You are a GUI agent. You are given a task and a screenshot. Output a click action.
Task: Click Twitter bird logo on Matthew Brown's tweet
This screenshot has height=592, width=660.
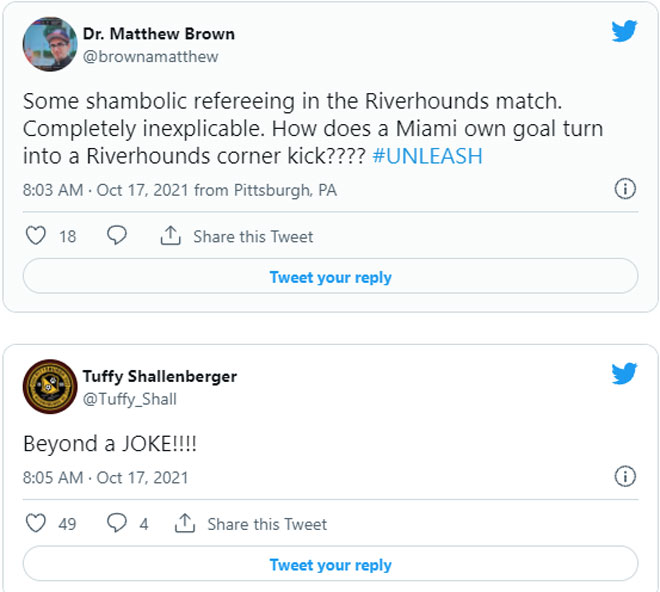[x=624, y=31]
